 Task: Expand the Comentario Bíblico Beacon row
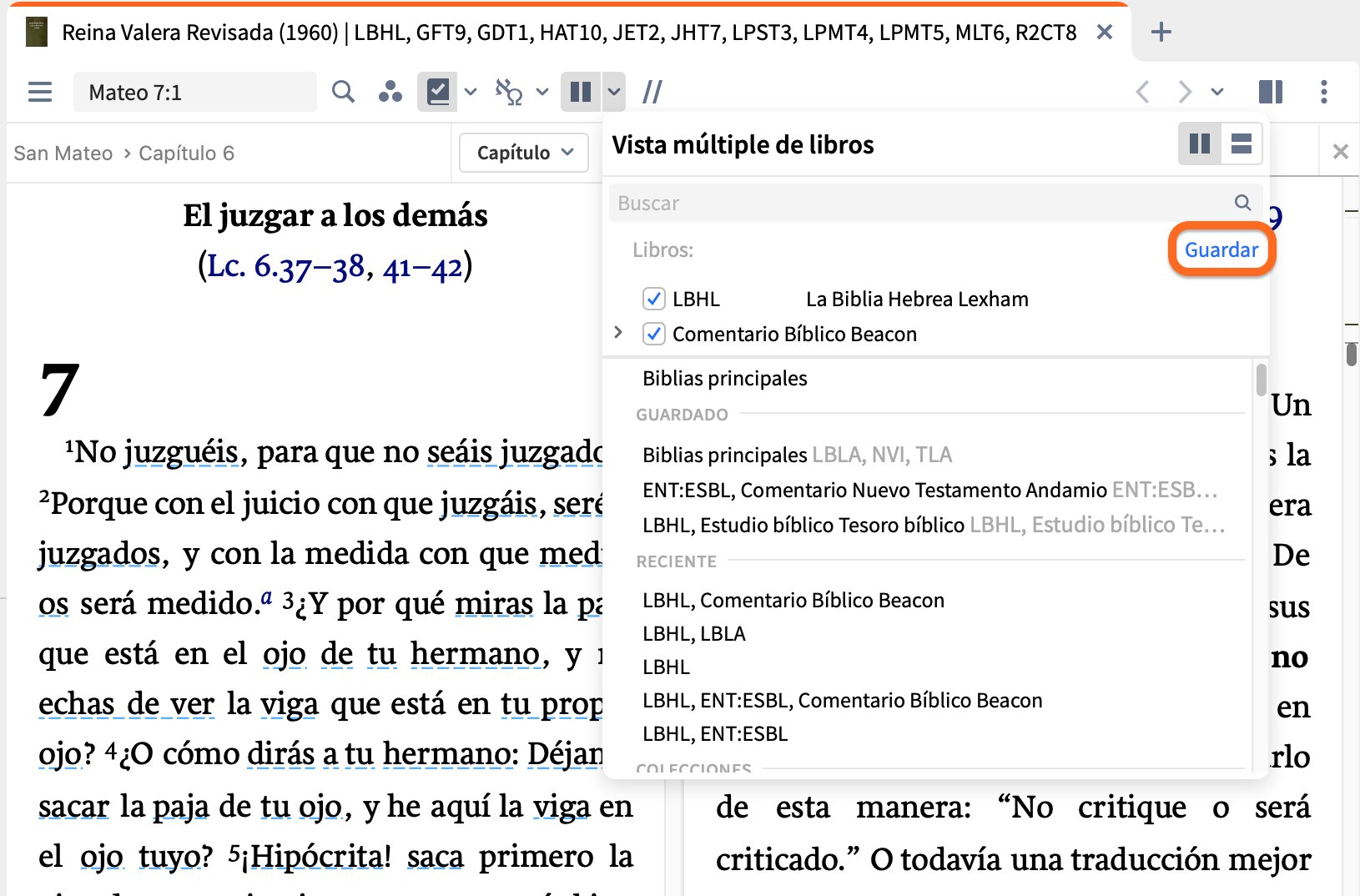click(618, 333)
